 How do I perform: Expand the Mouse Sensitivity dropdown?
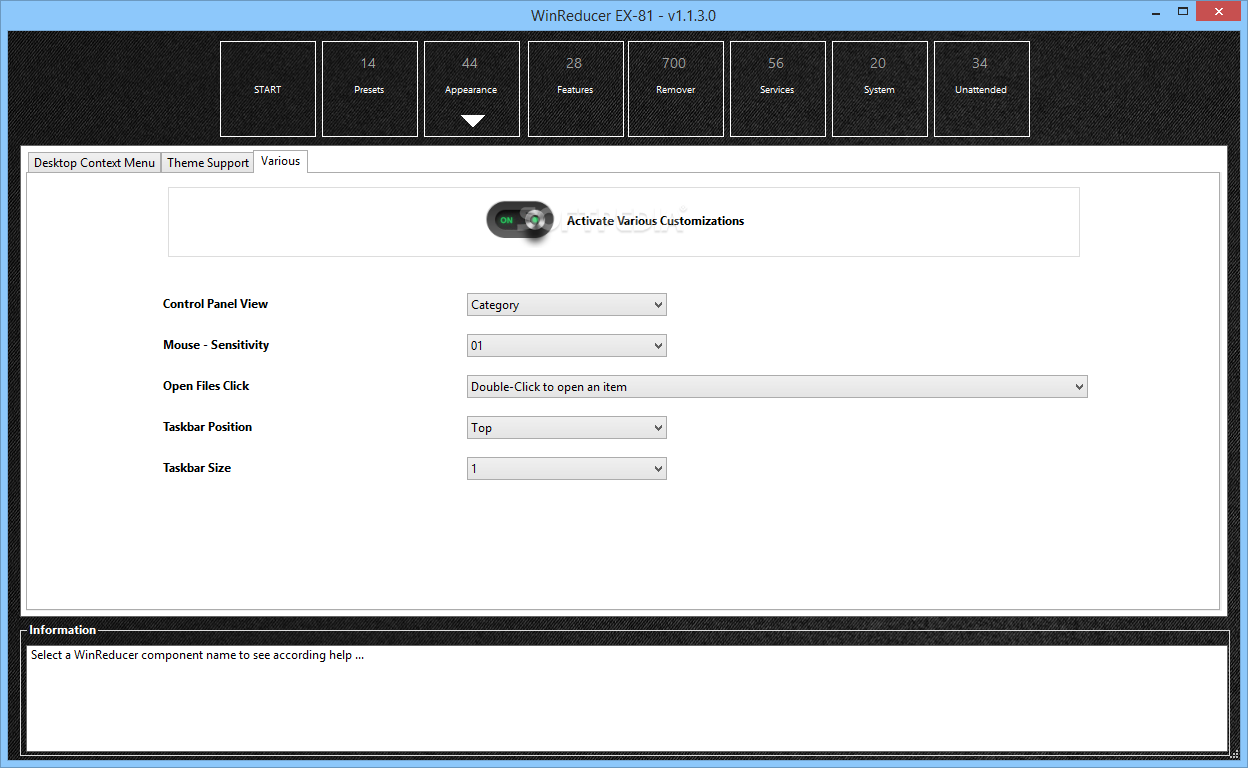(x=566, y=346)
